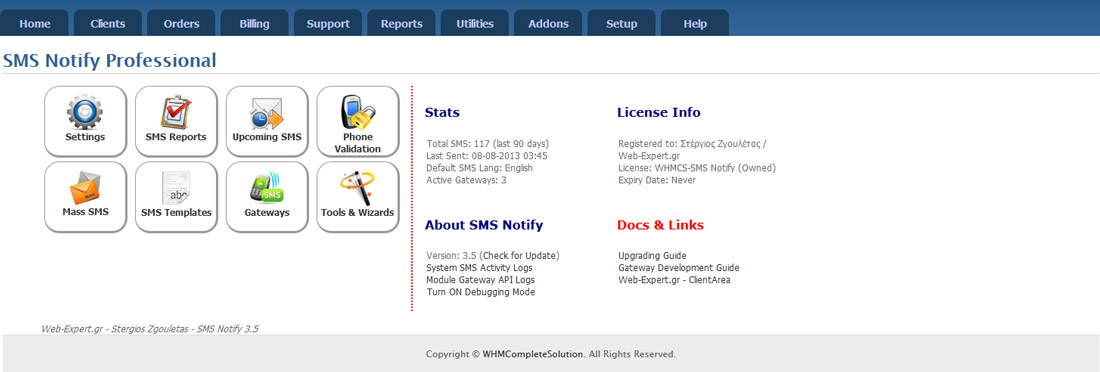Click 'Expiry Date: Never' text
The height and width of the screenshot is (372, 1100).
657,180
